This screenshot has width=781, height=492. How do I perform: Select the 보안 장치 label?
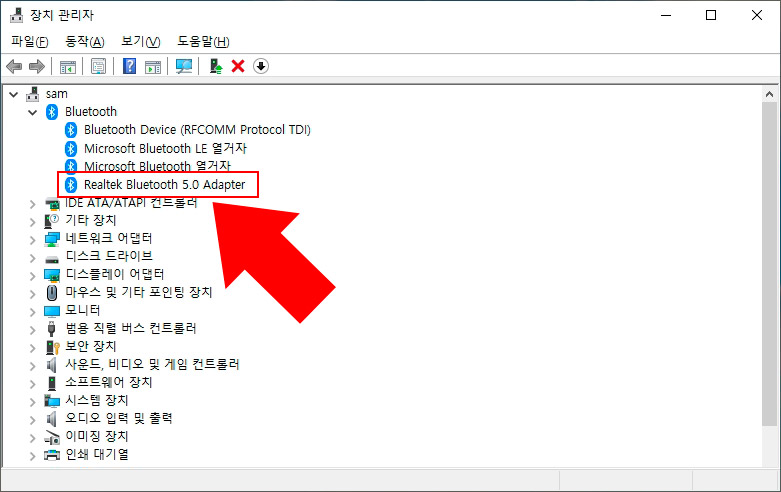[x=91, y=346]
